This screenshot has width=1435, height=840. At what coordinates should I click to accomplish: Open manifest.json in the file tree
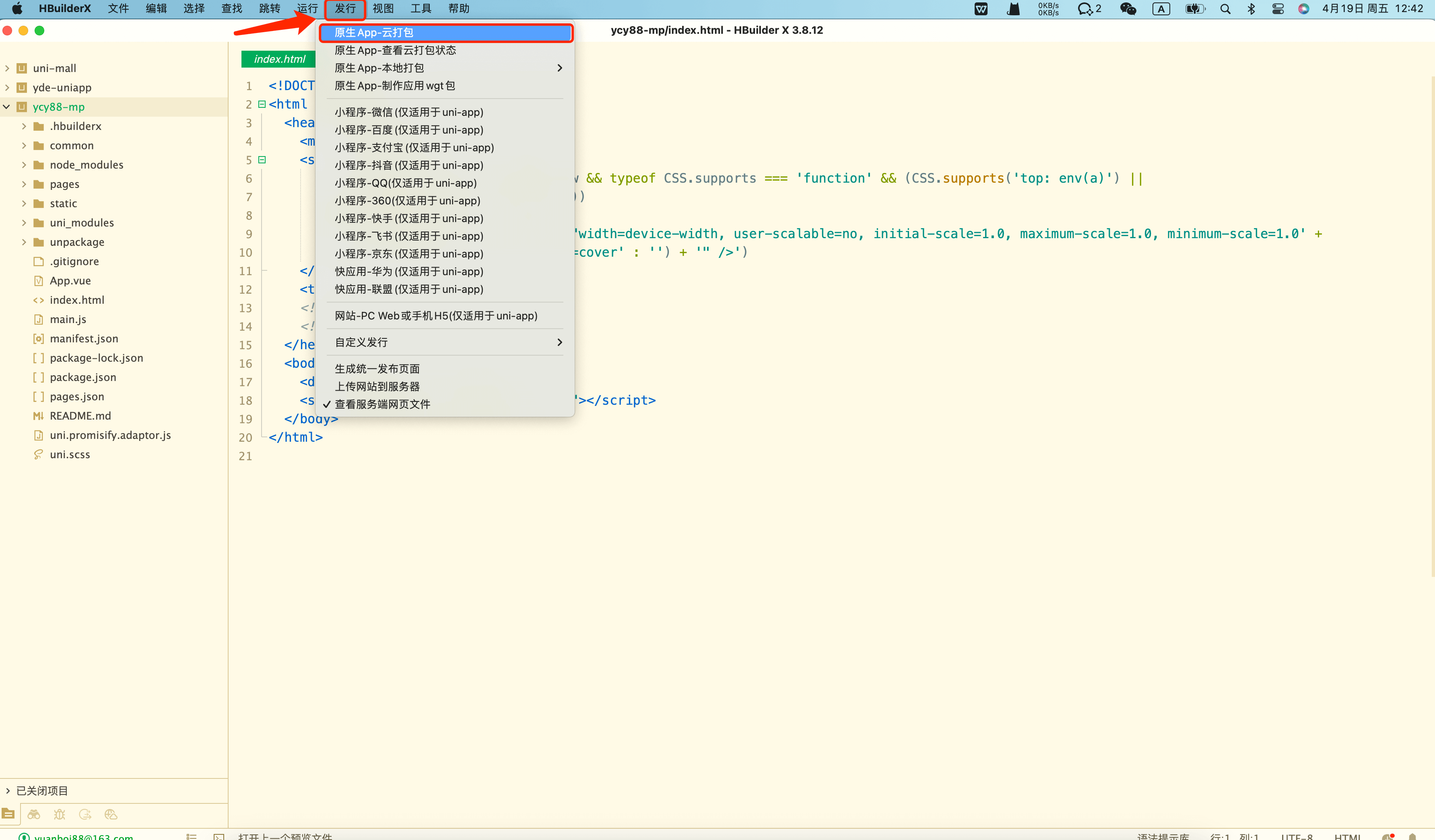click(x=84, y=339)
